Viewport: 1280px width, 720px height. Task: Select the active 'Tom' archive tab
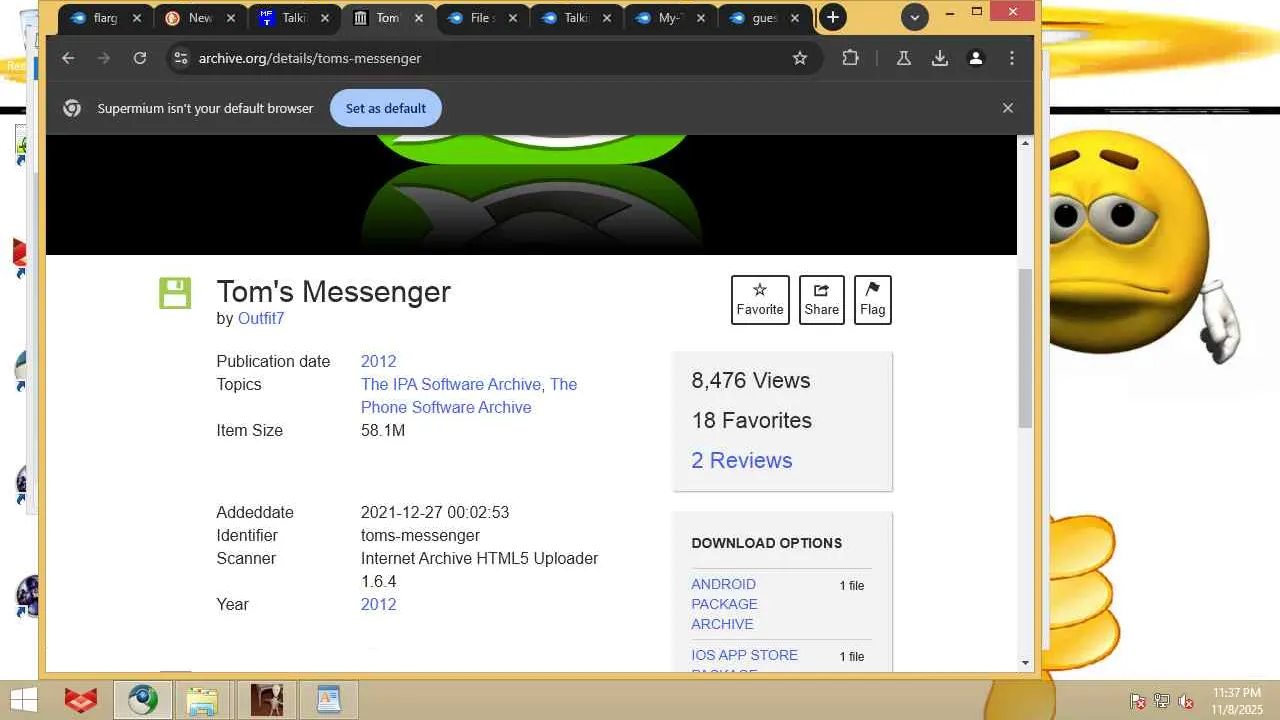point(387,18)
